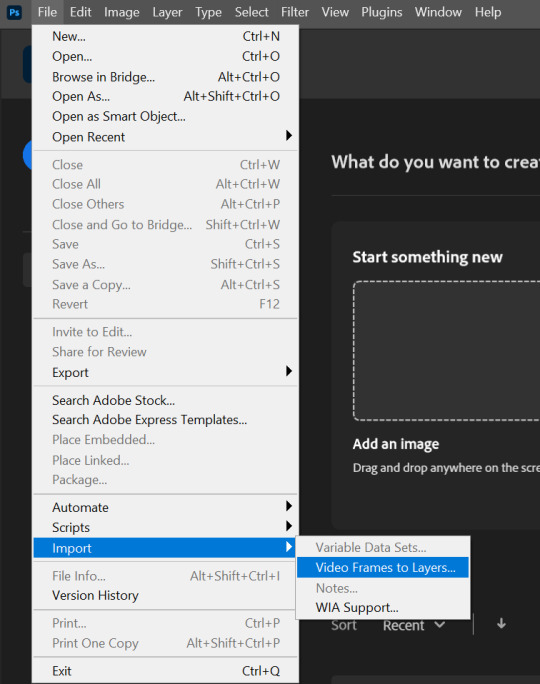The width and height of the screenshot is (540, 684).
Task: Click the Close All menu entry
Action: click(x=165, y=184)
